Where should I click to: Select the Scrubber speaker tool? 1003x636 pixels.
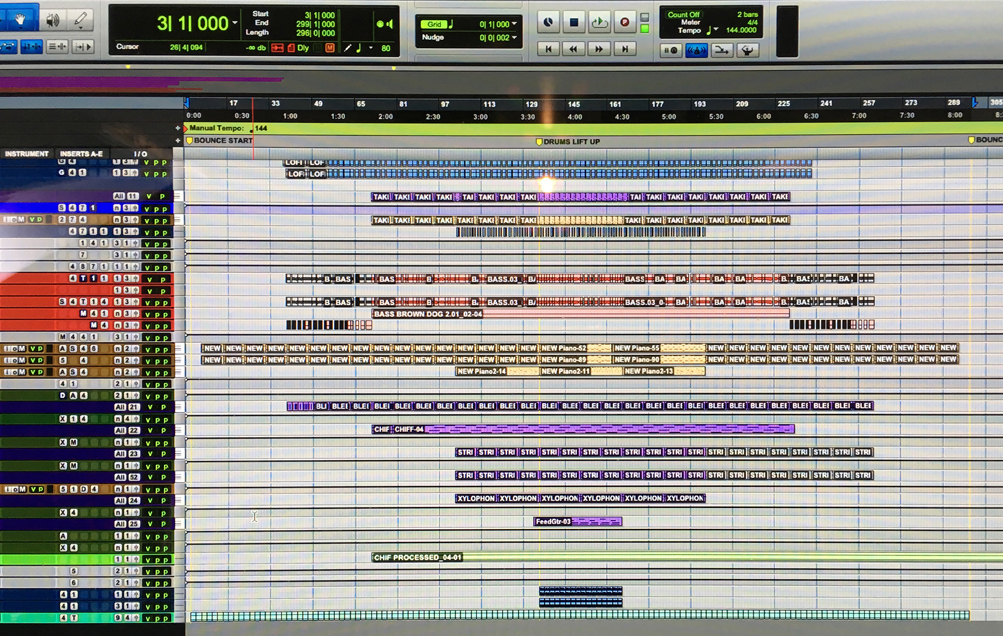(x=51, y=19)
